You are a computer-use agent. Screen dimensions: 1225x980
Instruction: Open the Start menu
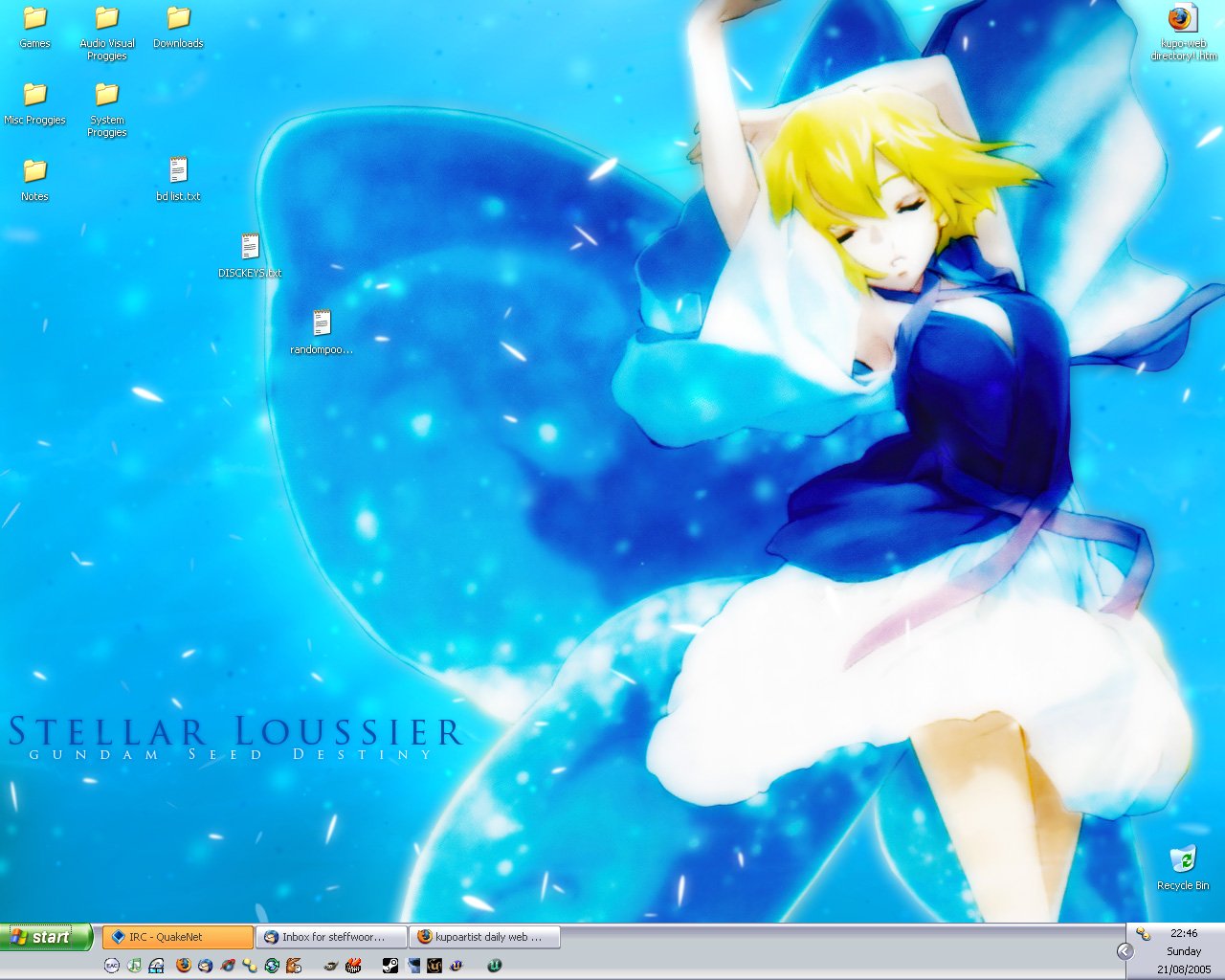pos(46,937)
